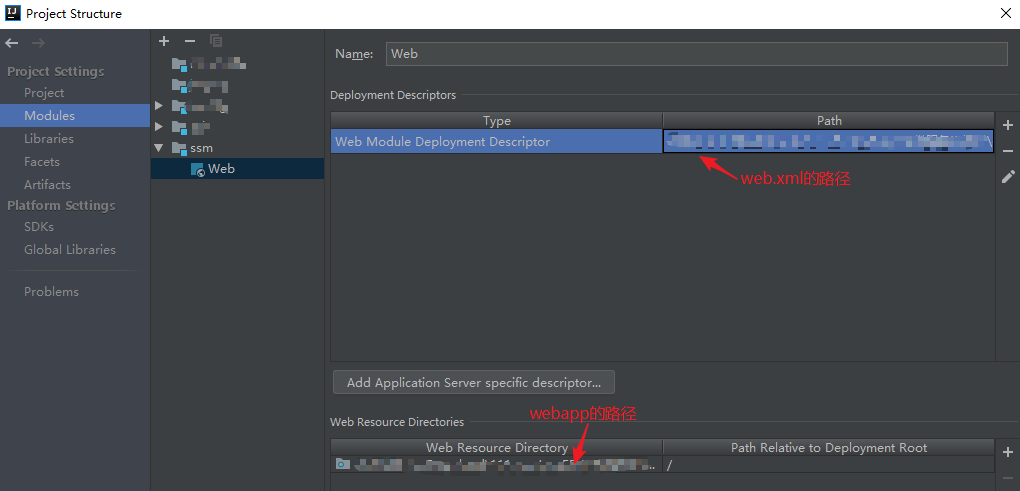Click the forward navigation arrow
1020x491 pixels.
38,43
